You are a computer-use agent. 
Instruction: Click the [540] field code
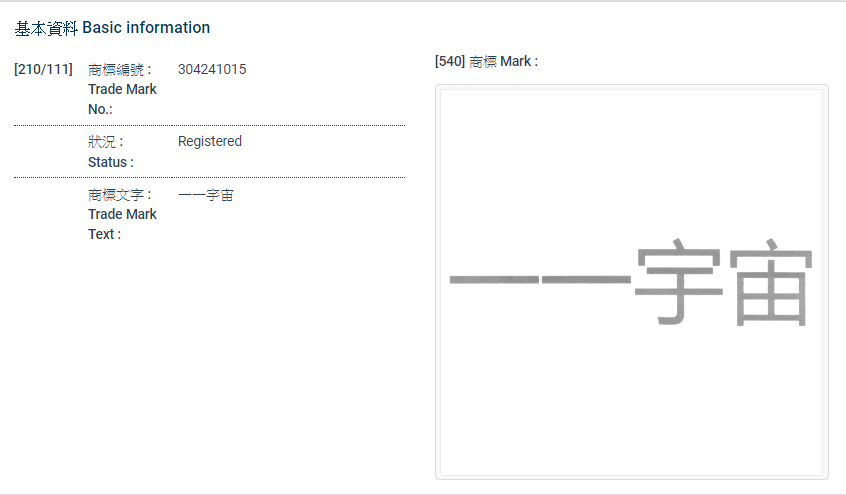tap(450, 61)
